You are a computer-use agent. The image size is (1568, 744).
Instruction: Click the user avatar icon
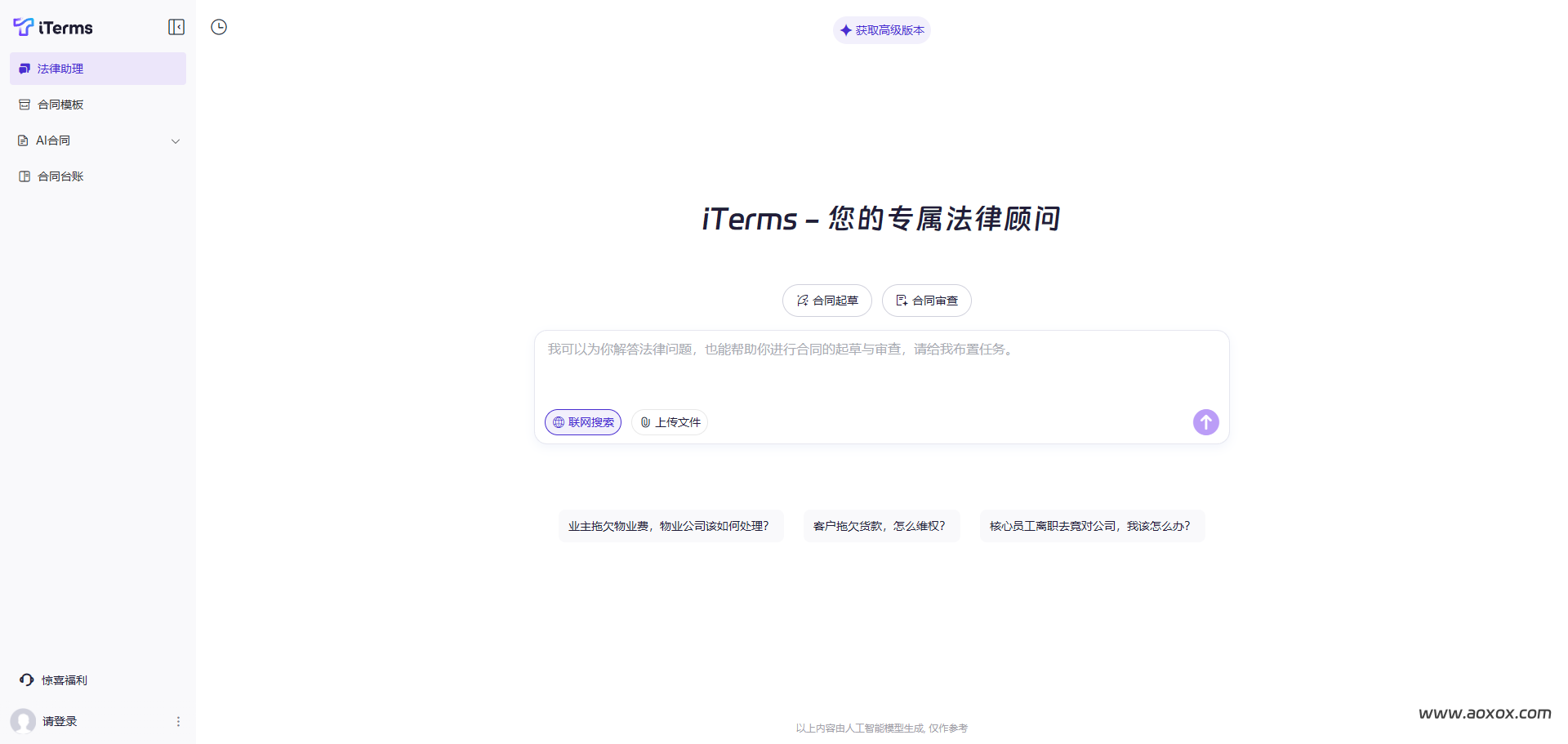23,721
